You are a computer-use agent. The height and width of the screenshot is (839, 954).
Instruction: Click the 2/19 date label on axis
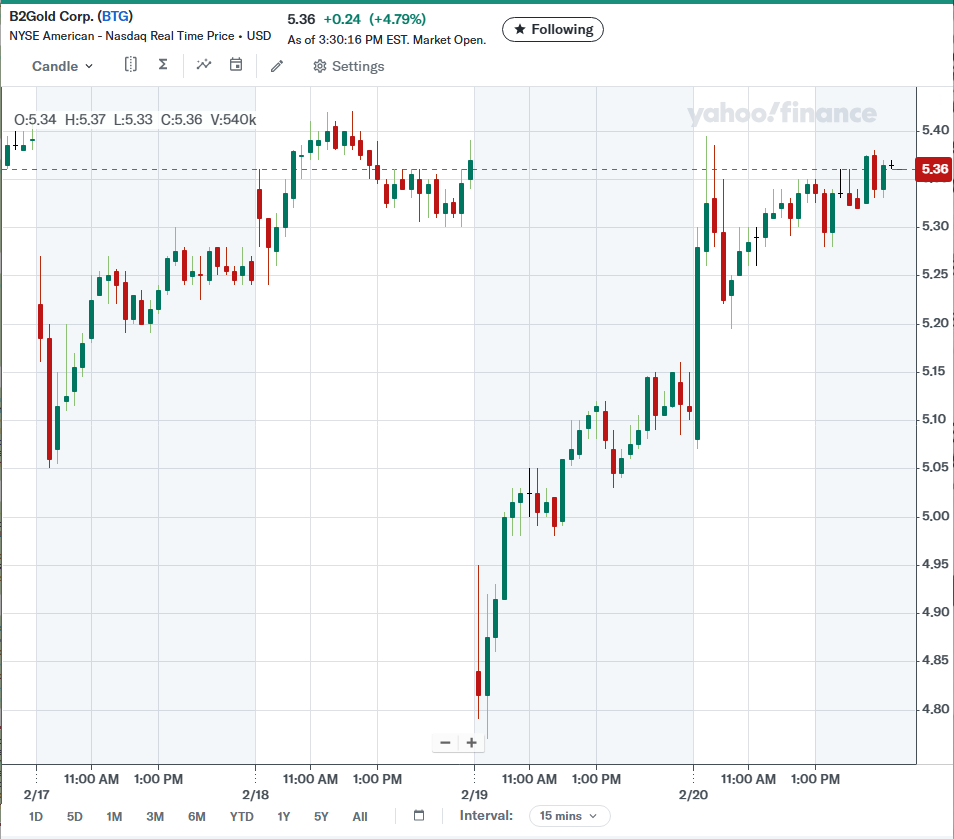(x=474, y=795)
